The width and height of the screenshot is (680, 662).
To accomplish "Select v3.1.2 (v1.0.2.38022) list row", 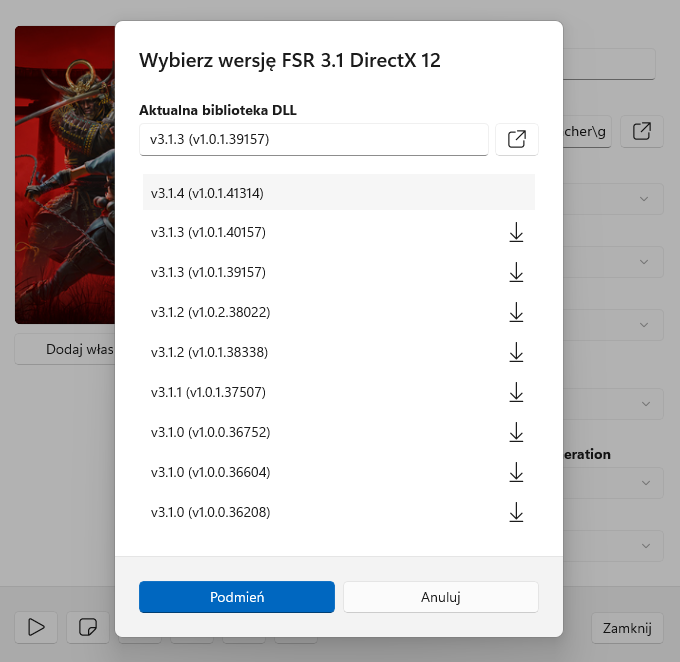I will [x=339, y=312].
